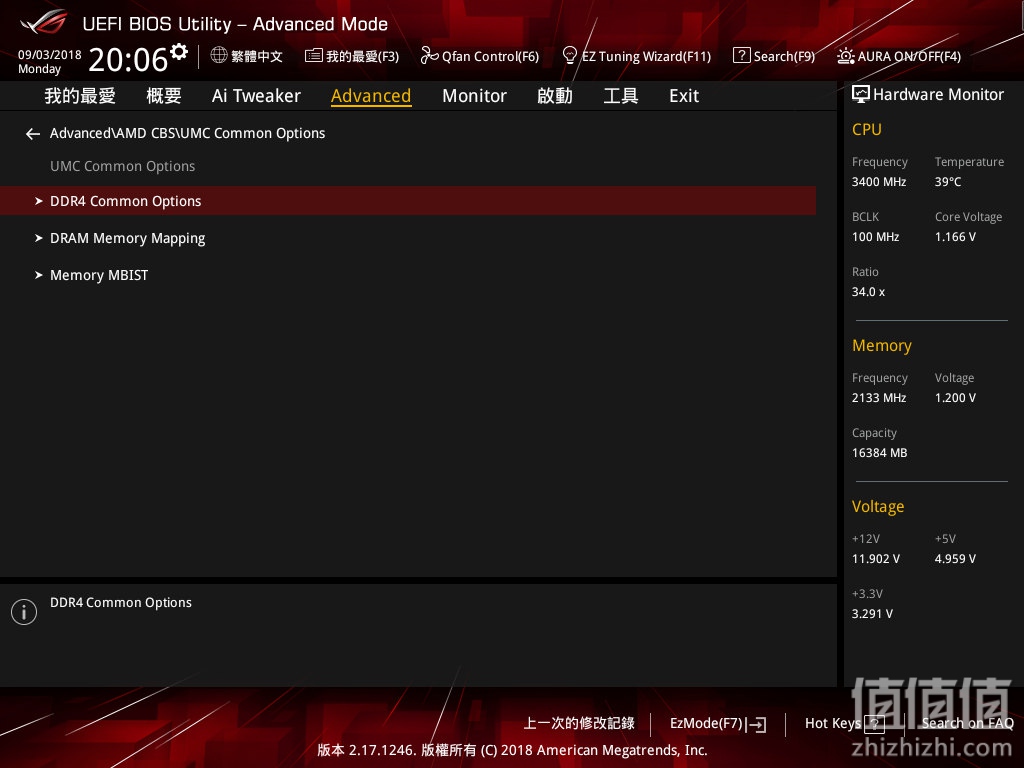1024x768 pixels.
Task: Click the Voltage section heading
Action: (878, 507)
